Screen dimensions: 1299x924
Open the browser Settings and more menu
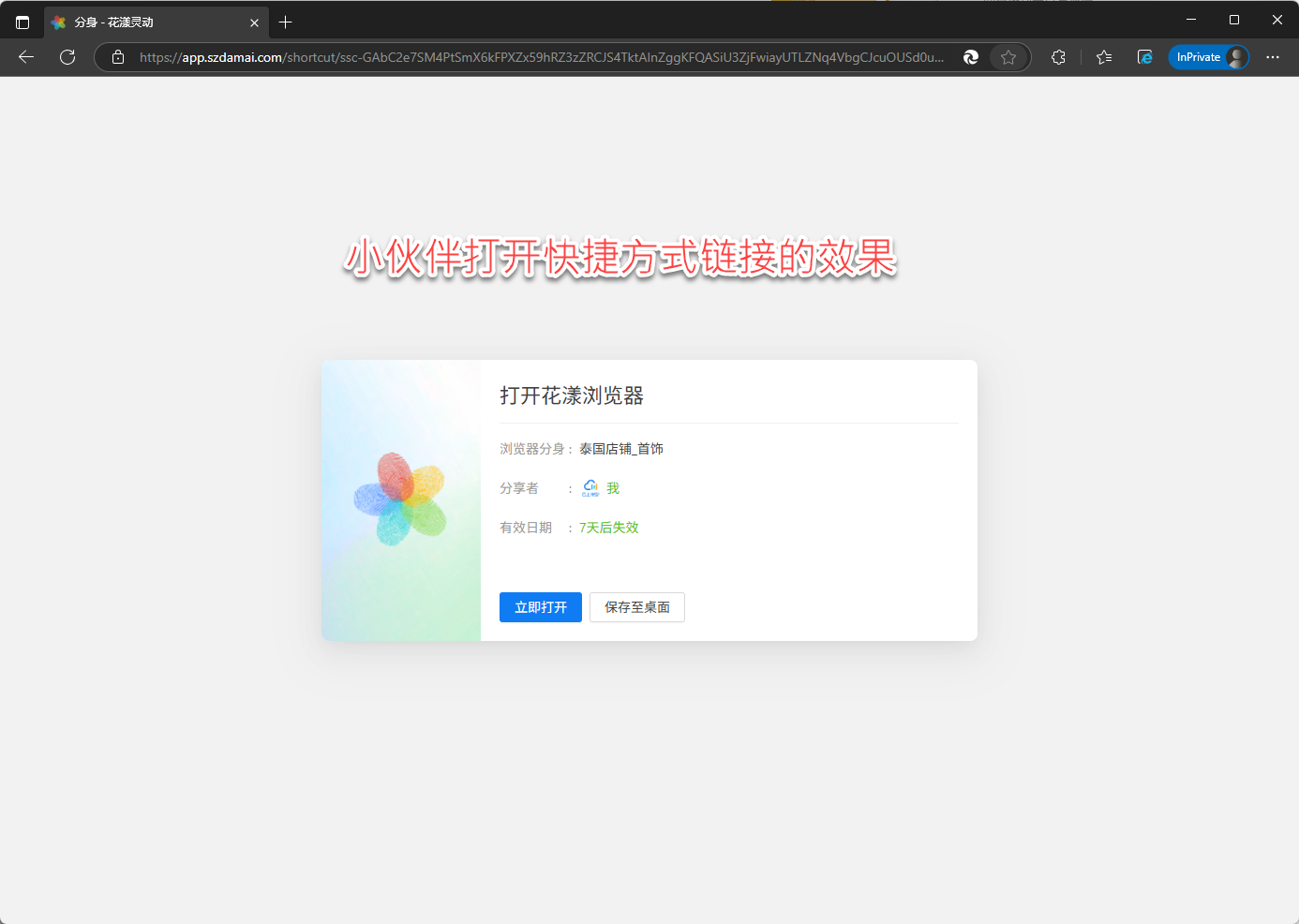[1273, 57]
